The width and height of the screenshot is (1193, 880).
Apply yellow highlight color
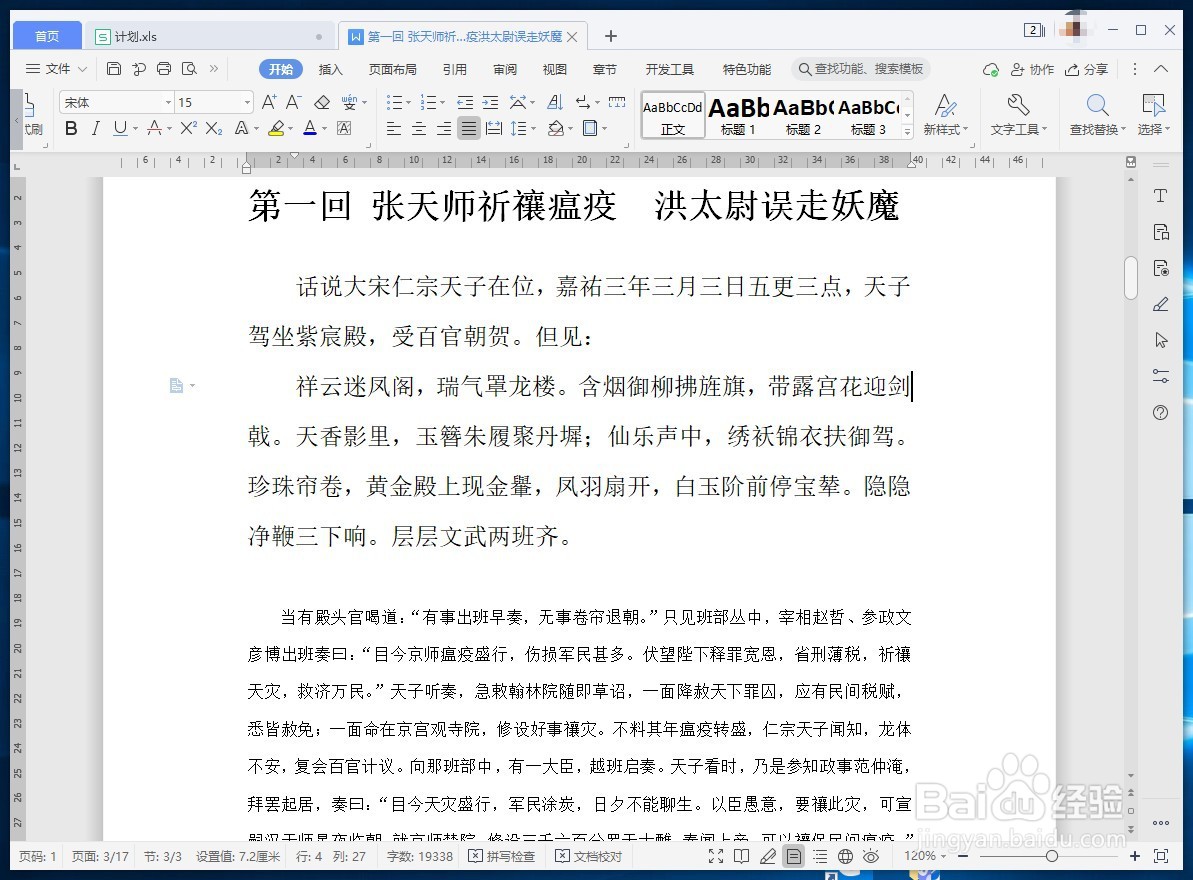coord(275,129)
